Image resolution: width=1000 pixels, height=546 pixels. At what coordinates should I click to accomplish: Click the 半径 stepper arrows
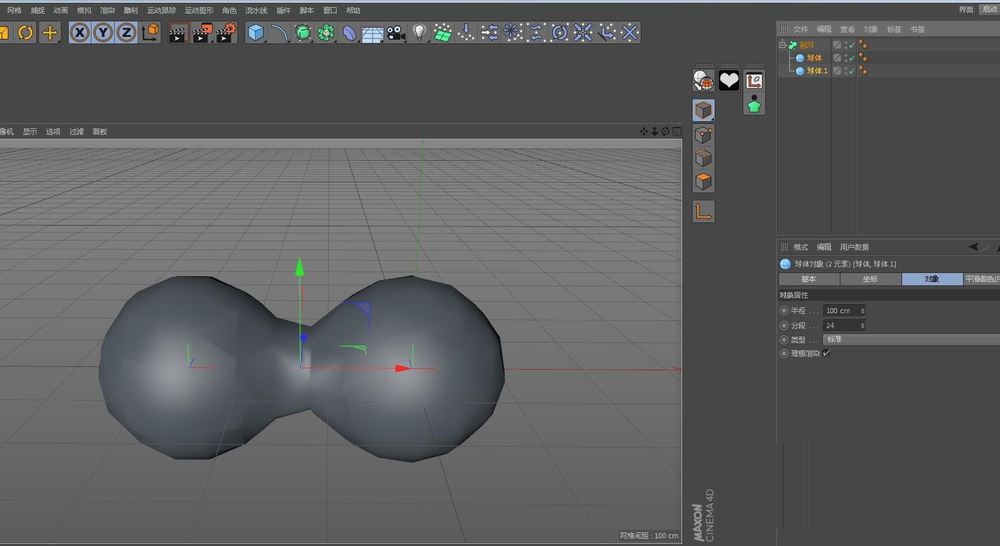click(861, 311)
